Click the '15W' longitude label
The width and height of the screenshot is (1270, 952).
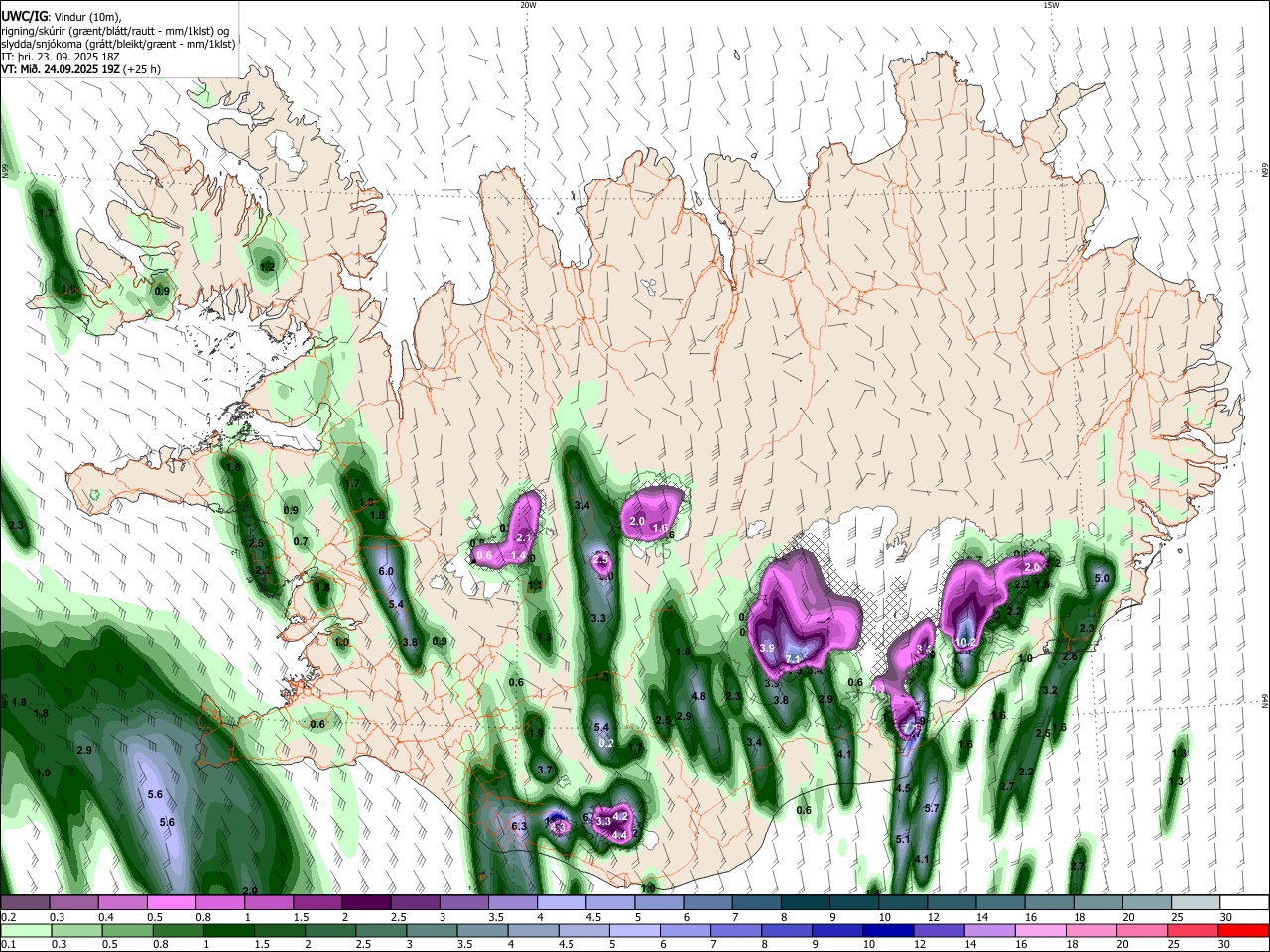(1051, 5)
